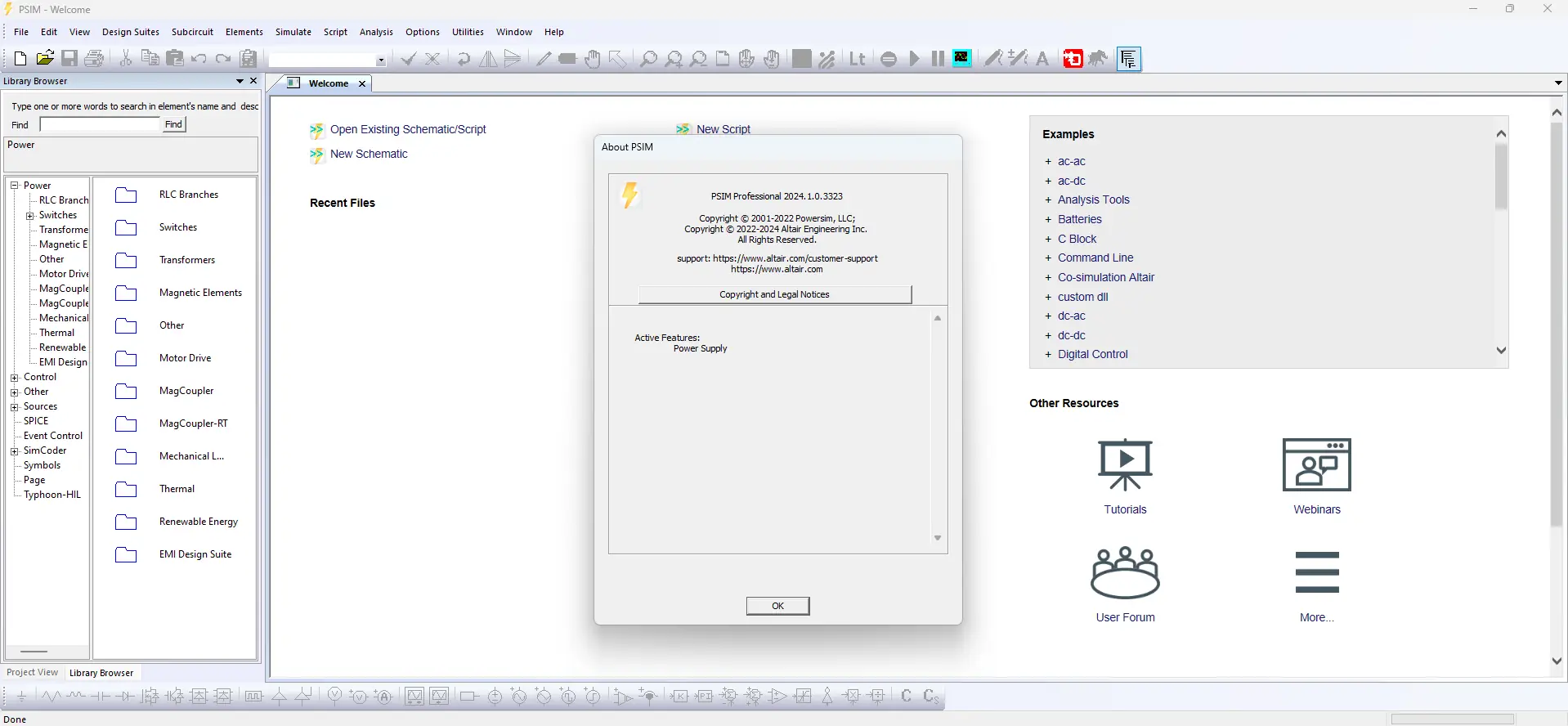The image size is (1568, 726).
Task: Open the Simulate menu
Action: tap(293, 32)
